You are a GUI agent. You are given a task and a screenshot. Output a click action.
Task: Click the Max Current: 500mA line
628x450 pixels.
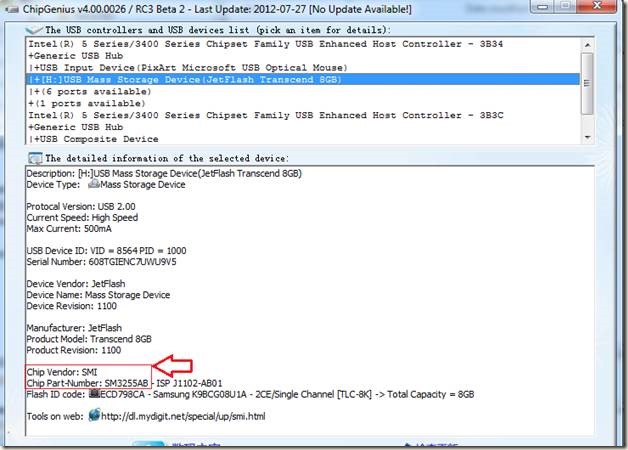(69, 229)
